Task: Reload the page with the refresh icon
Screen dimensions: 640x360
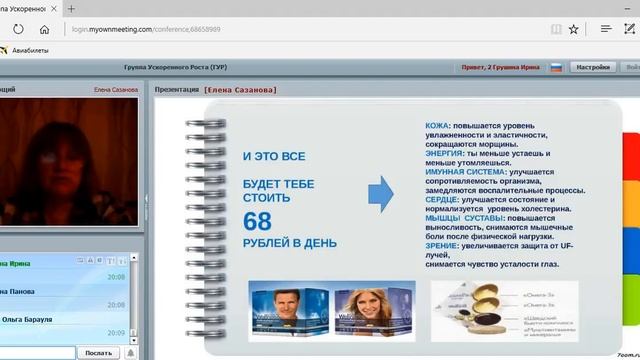Action: (x=18, y=29)
